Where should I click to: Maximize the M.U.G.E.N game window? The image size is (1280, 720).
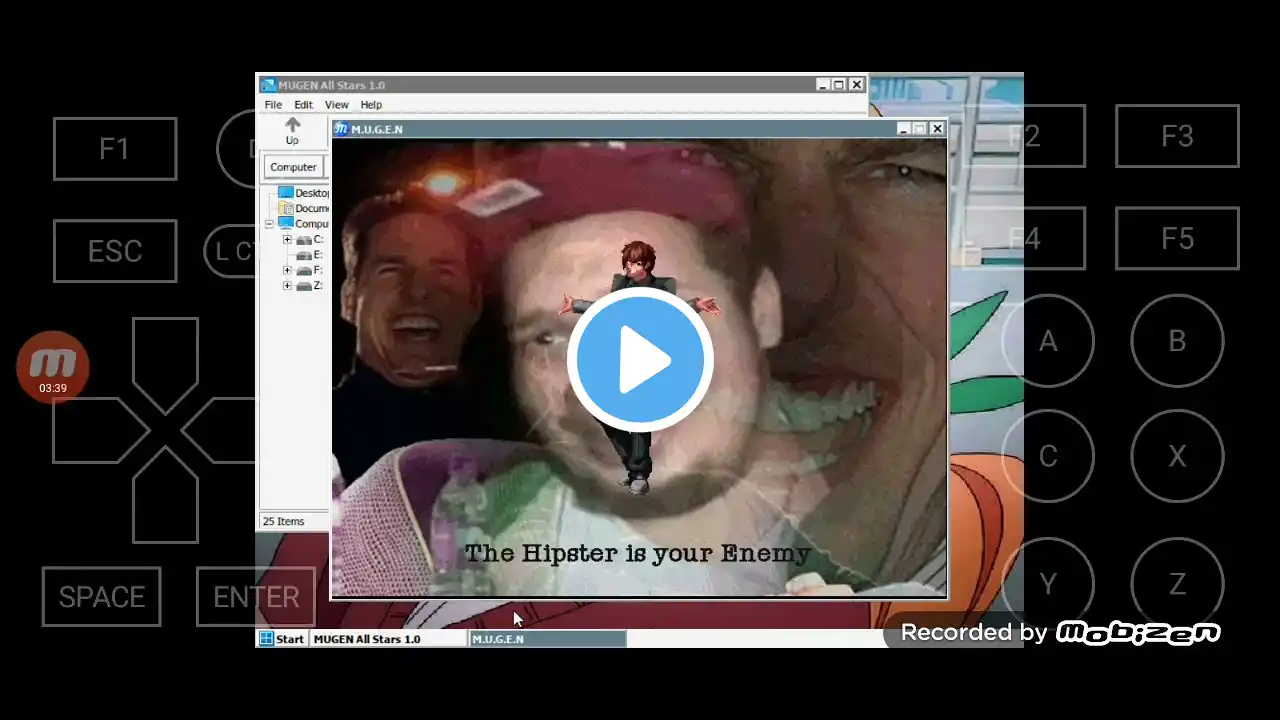click(x=920, y=129)
